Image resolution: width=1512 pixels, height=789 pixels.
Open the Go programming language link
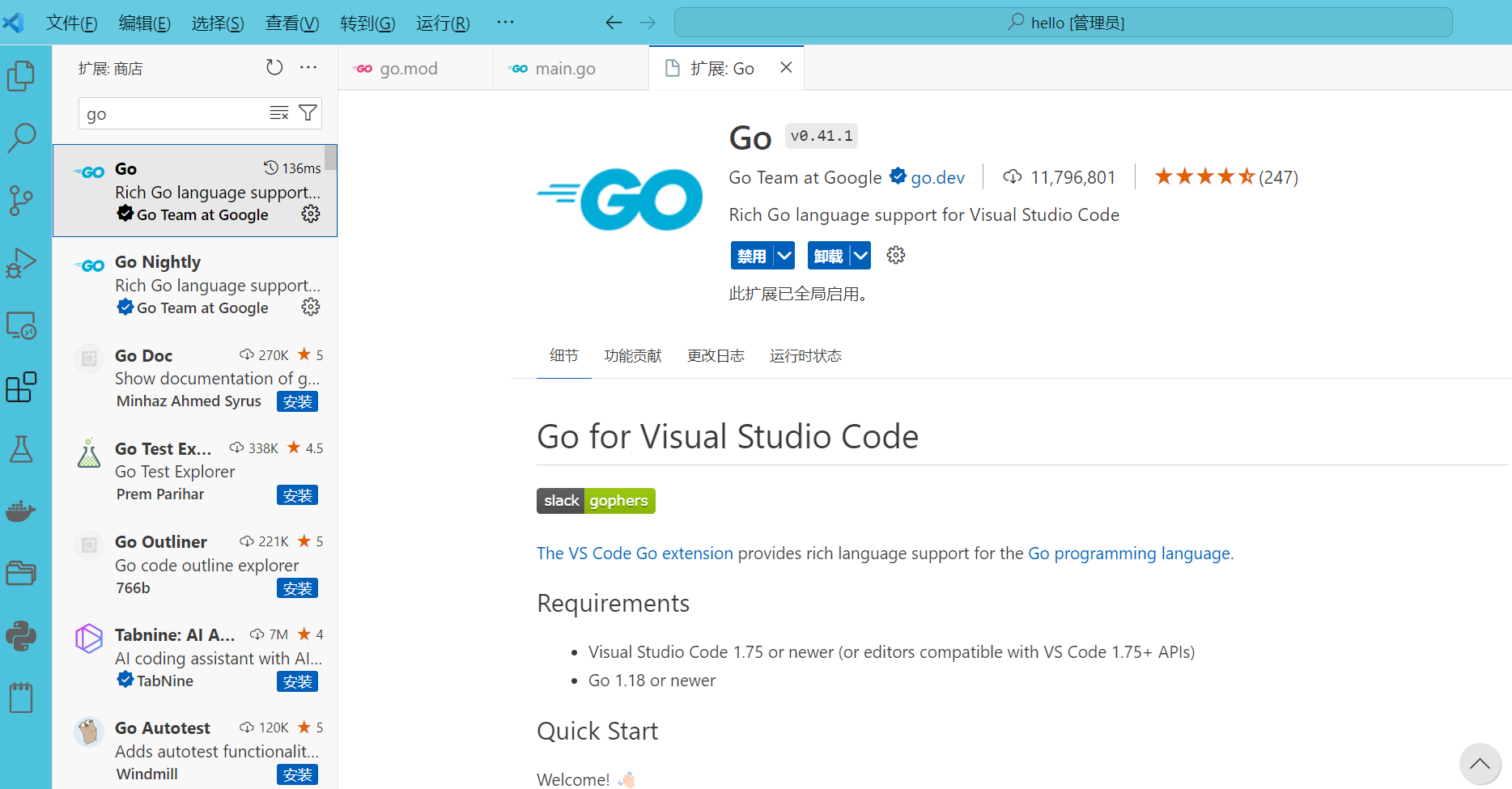pyautogui.click(x=1129, y=554)
